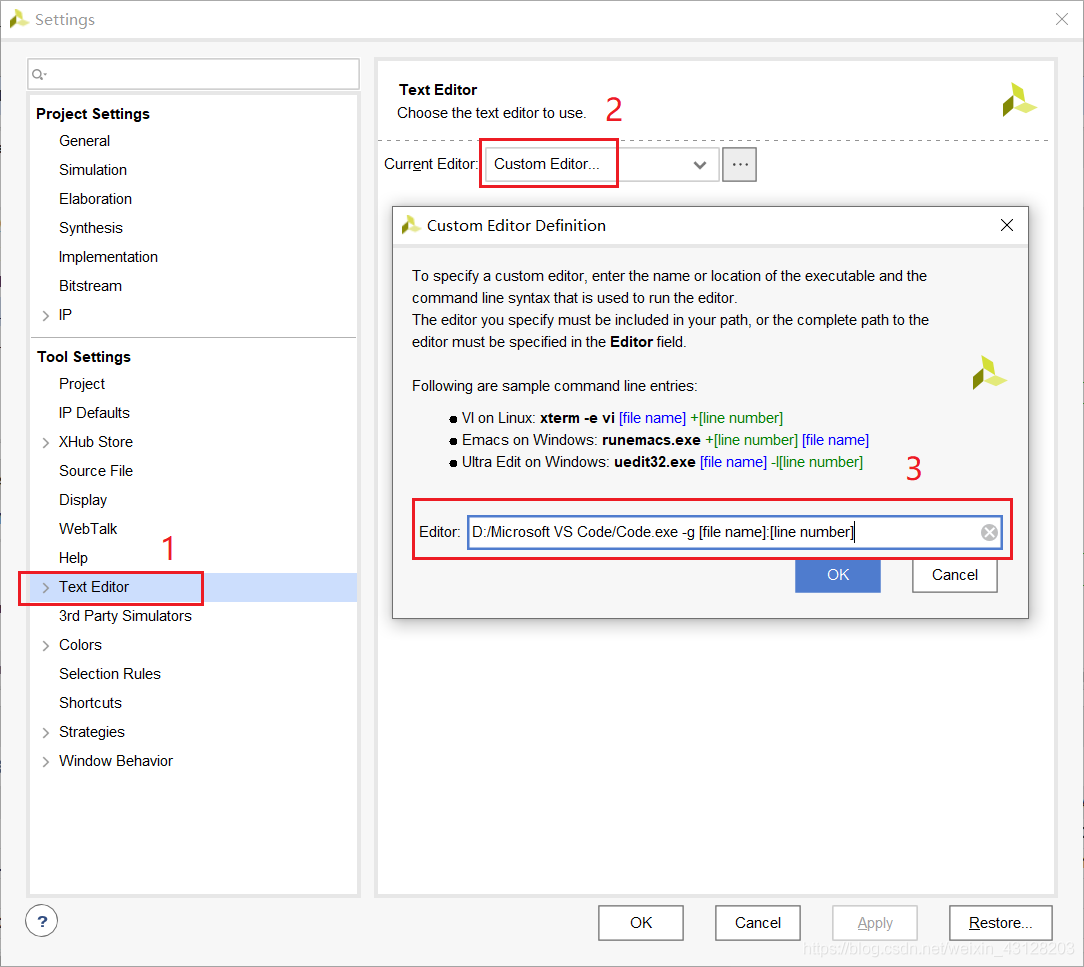Select General under Project Settings
The image size is (1084, 967).
pos(84,141)
